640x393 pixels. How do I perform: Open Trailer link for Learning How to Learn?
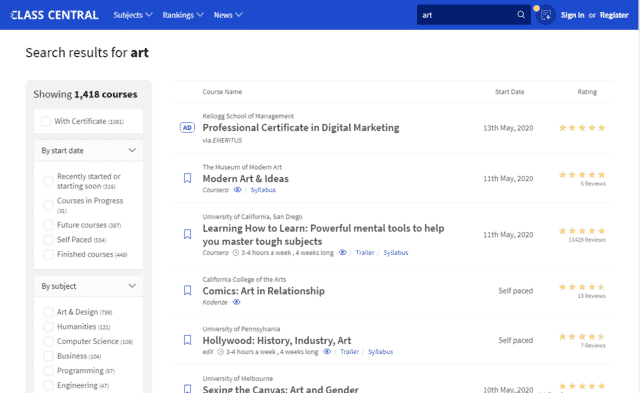pyautogui.click(x=364, y=253)
